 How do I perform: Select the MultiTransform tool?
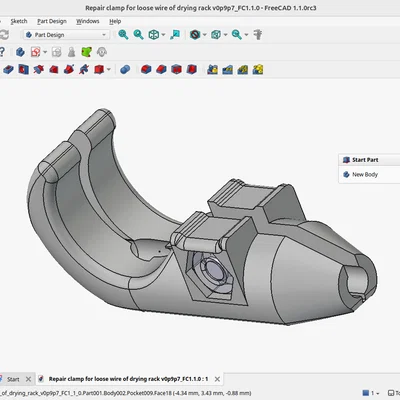click(258, 69)
